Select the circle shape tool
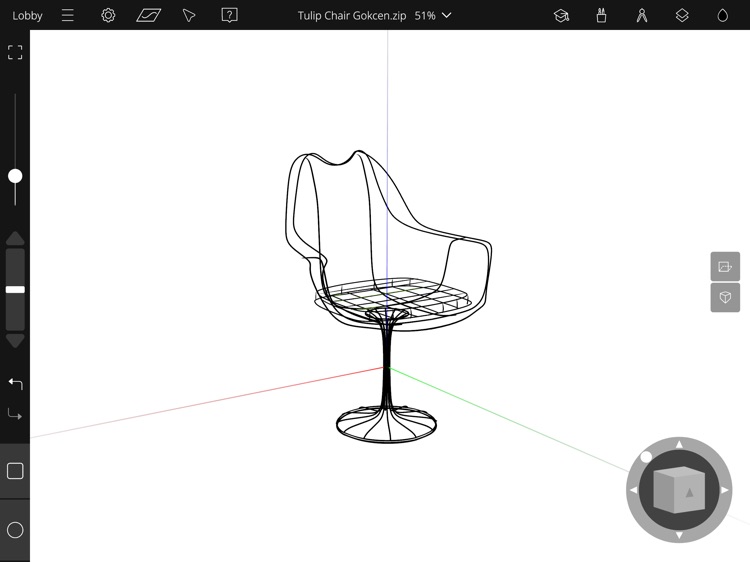 (x=15, y=530)
